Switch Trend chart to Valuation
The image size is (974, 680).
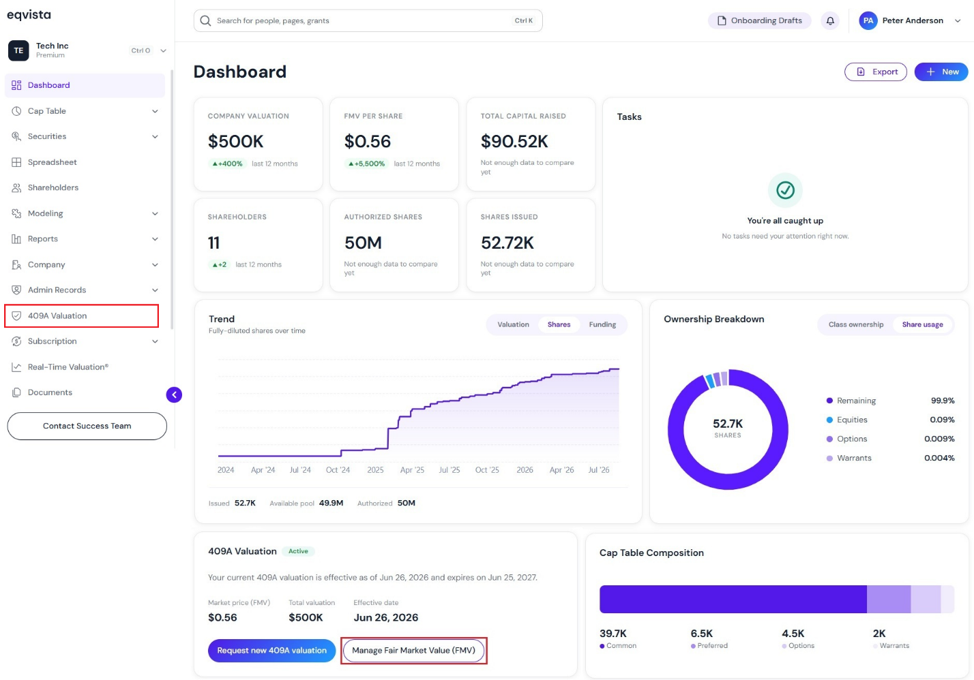(x=513, y=324)
